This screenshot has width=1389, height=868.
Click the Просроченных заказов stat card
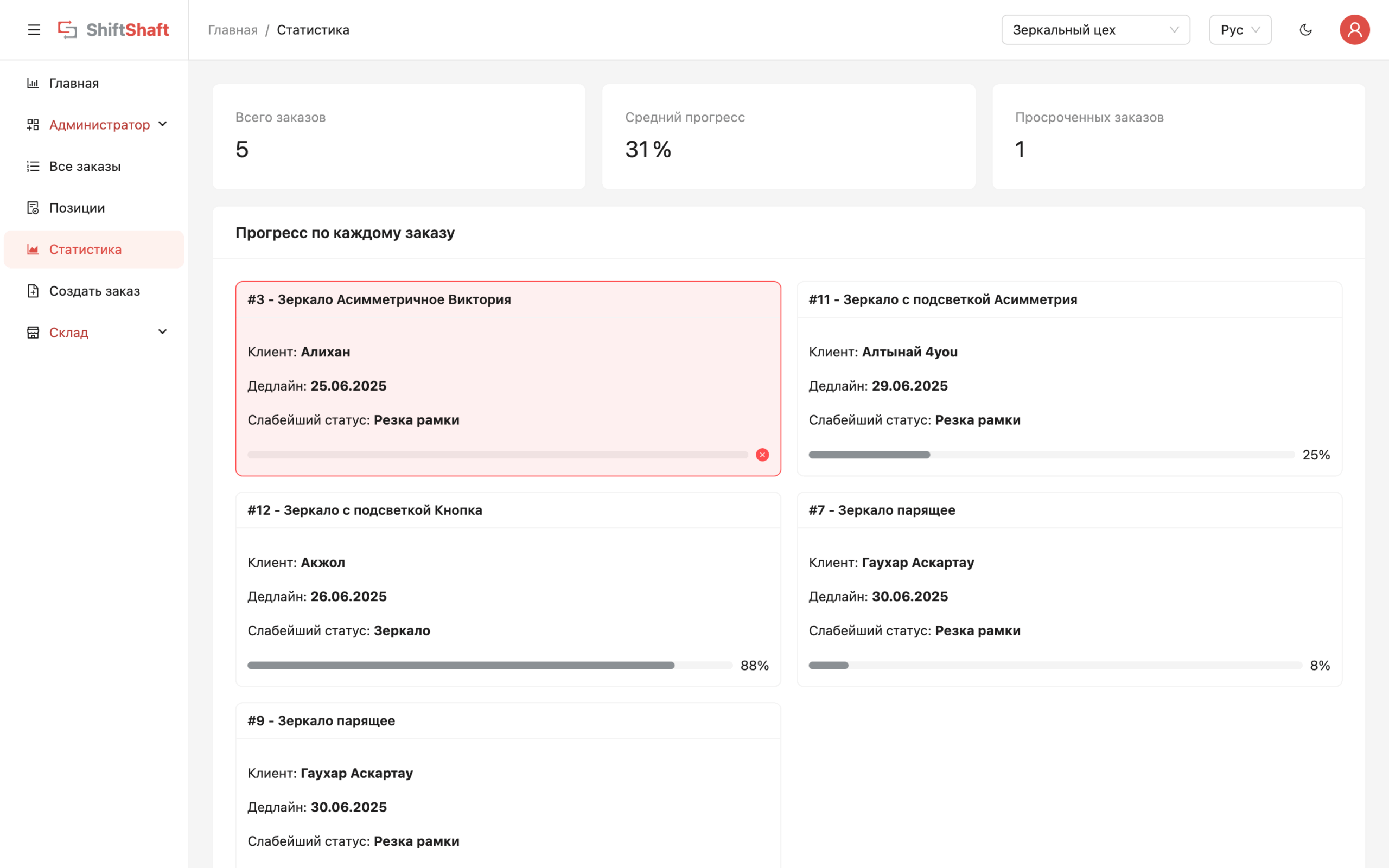tap(1178, 137)
